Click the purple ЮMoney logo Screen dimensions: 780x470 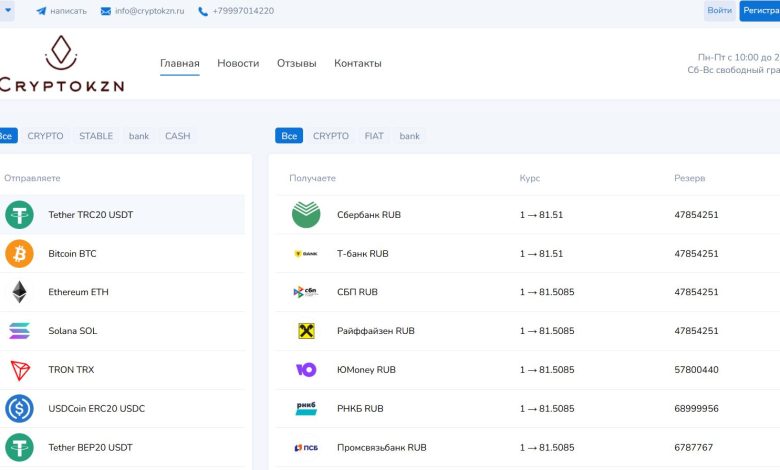pyautogui.click(x=306, y=370)
